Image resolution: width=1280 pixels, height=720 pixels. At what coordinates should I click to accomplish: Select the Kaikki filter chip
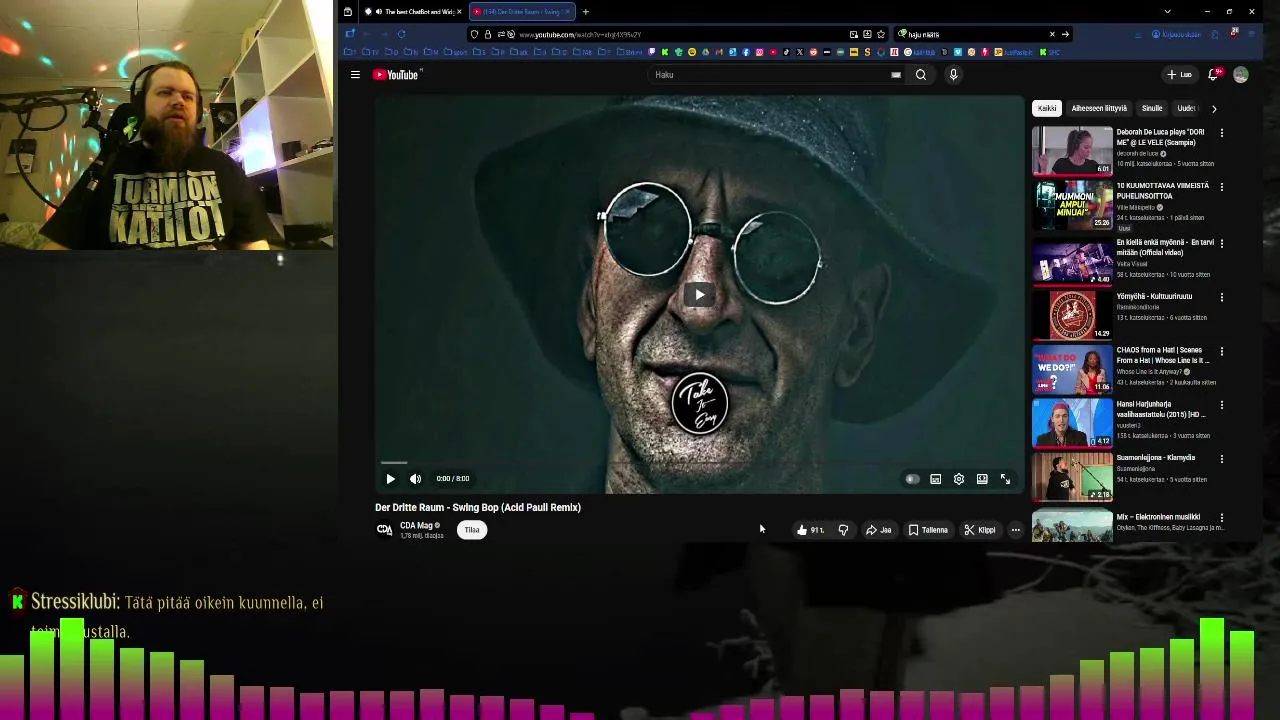coord(1047,108)
